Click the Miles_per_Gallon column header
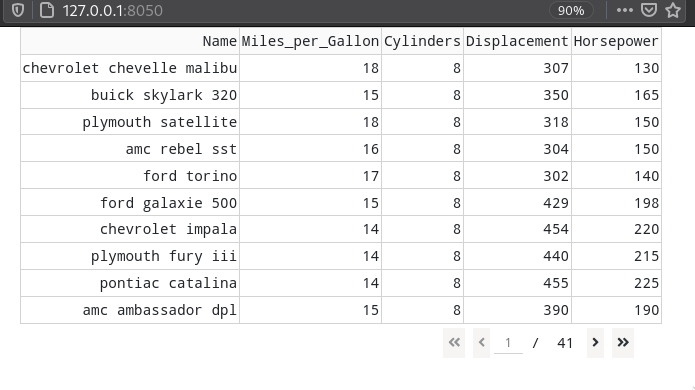The width and height of the screenshot is (695, 390). pos(310,41)
